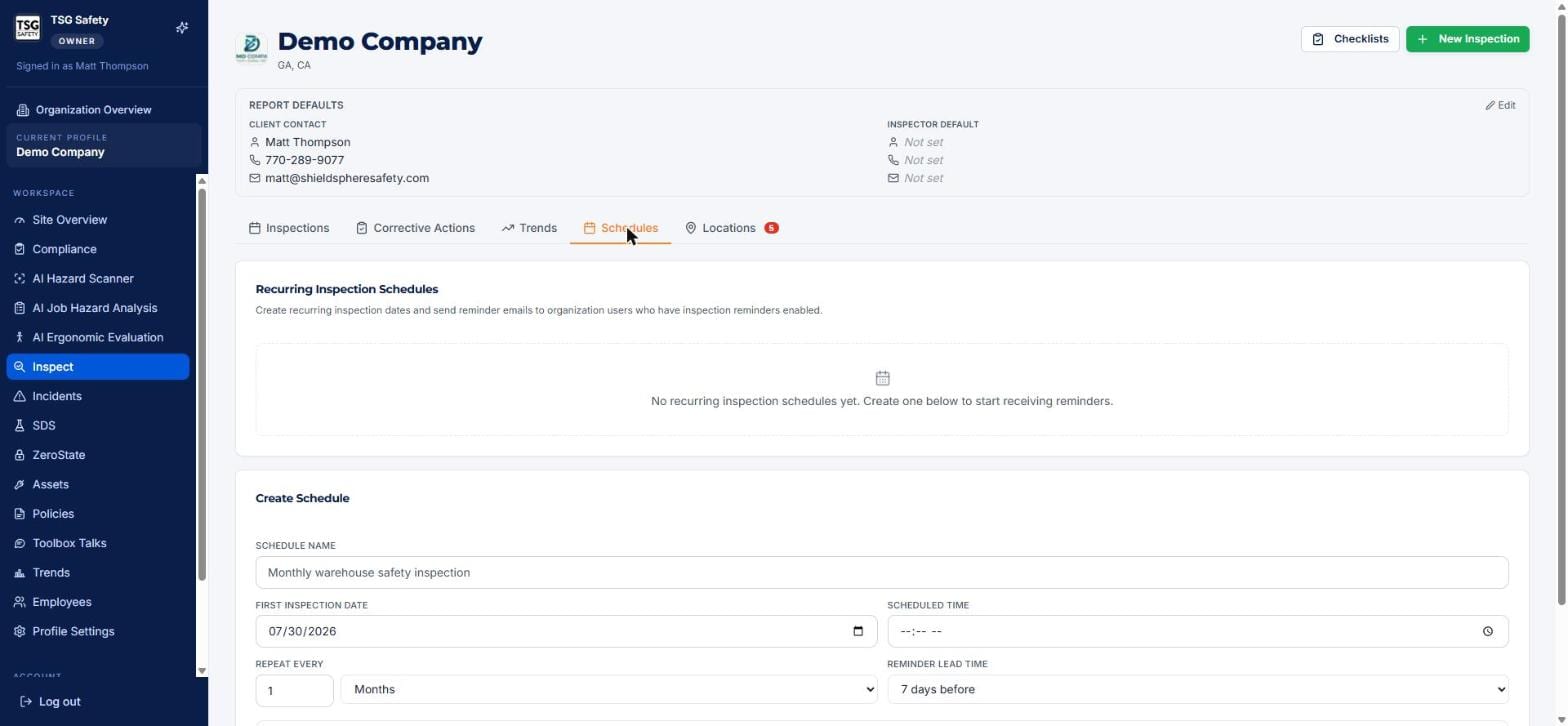The width and height of the screenshot is (1568, 726).
Task: Click the Schedule Name input field
Action: coord(881,573)
